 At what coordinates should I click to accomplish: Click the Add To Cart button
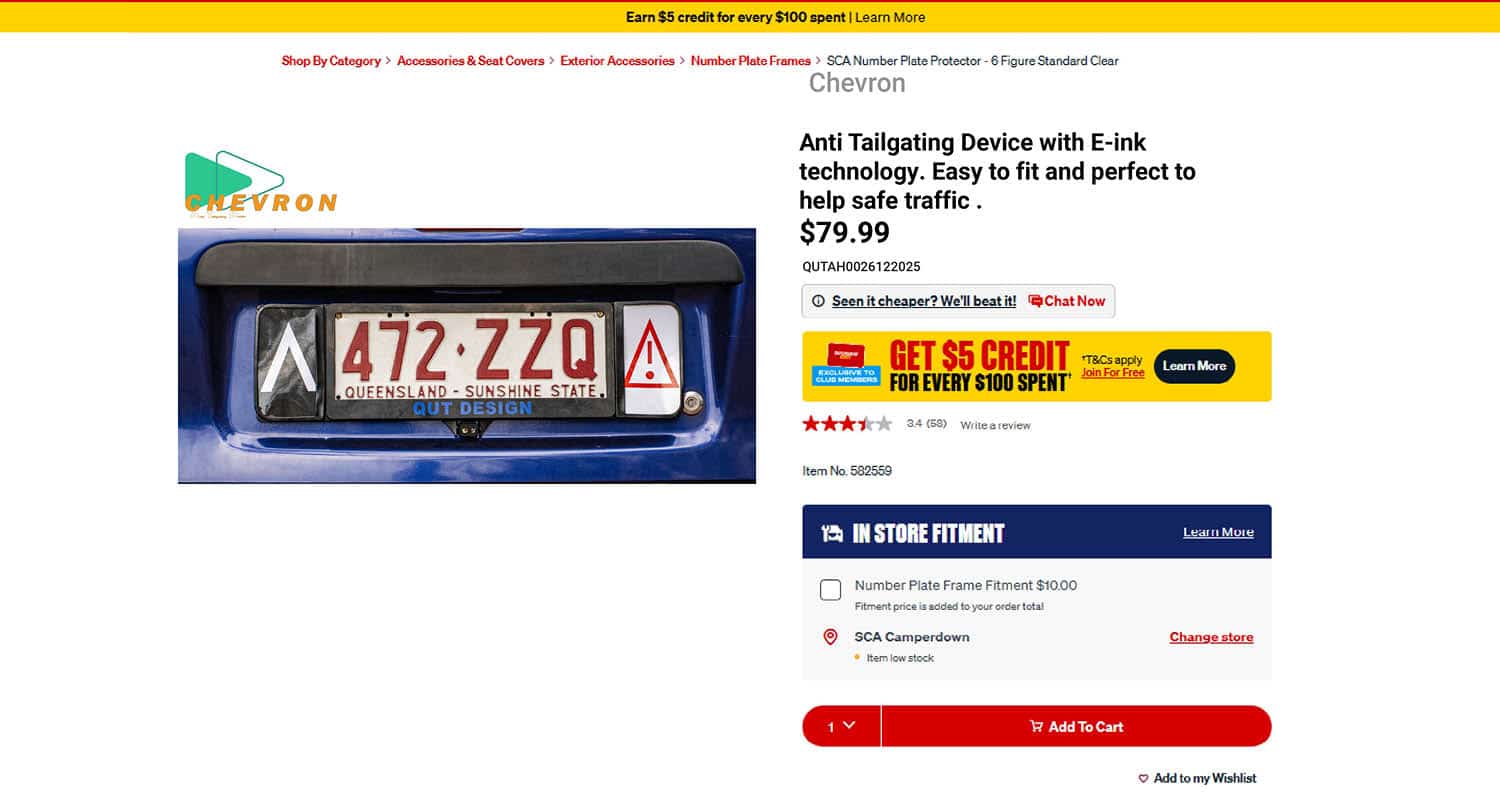click(1076, 726)
